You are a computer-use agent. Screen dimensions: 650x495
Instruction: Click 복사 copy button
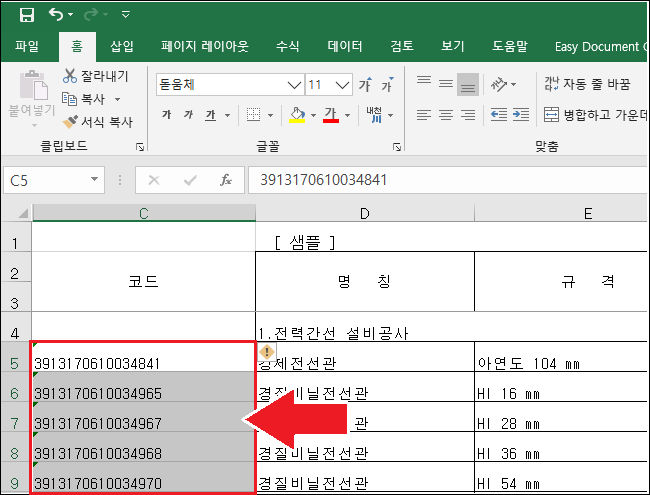(x=84, y=99)
